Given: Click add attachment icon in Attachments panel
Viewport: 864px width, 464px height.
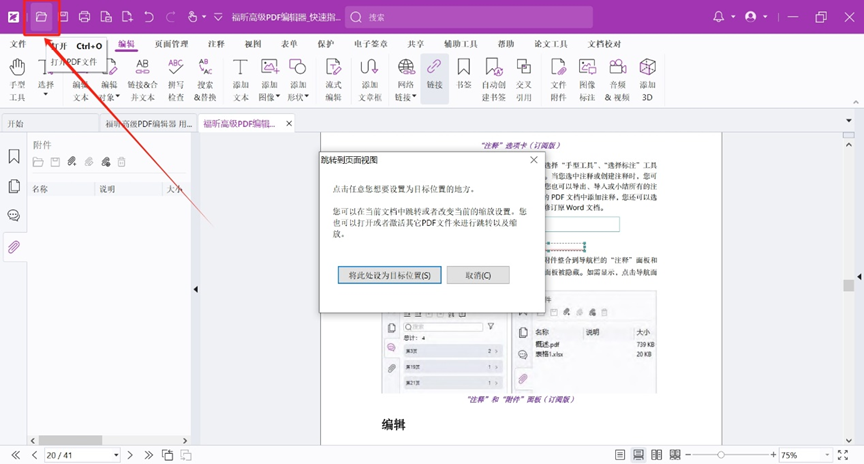Looking at the screenshot, I should point(72,161).
